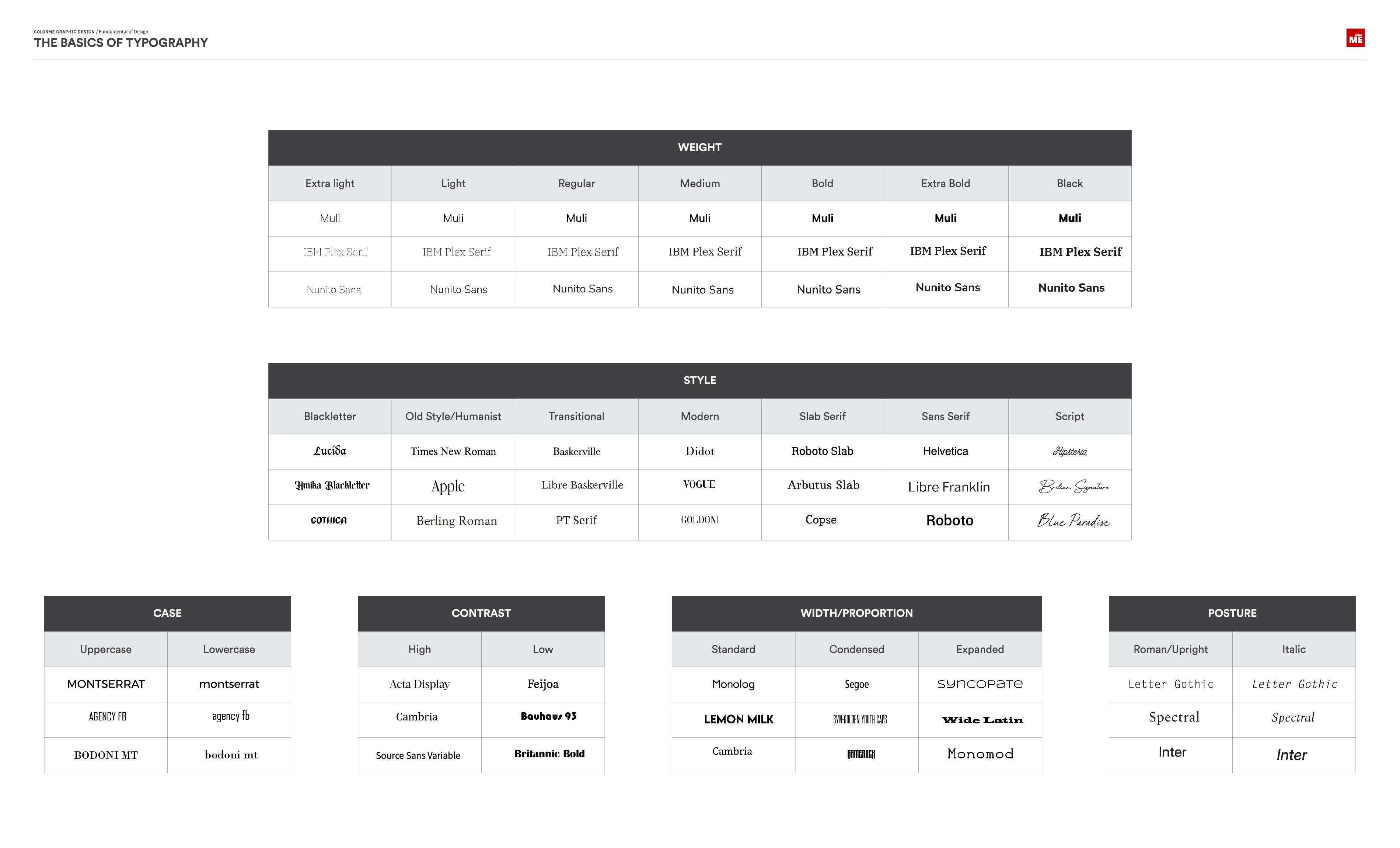The width and height of the screenshot is (1400, 848).
Task: Click the lowercase 'agency fb' cell
Action: coord(229,720)
